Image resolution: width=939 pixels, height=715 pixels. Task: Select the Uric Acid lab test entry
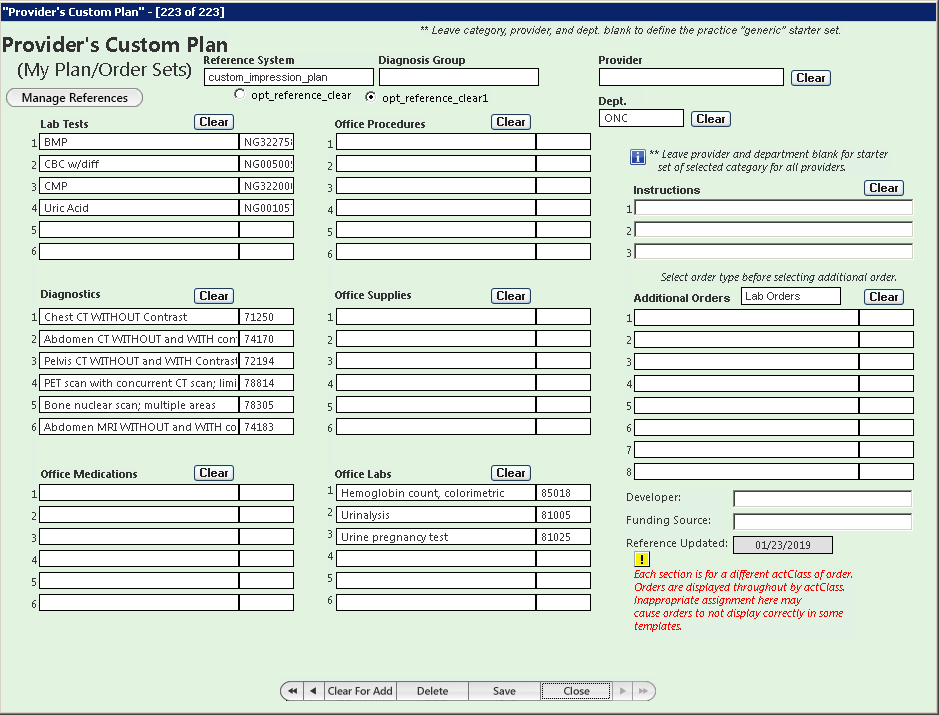point(139,208)
